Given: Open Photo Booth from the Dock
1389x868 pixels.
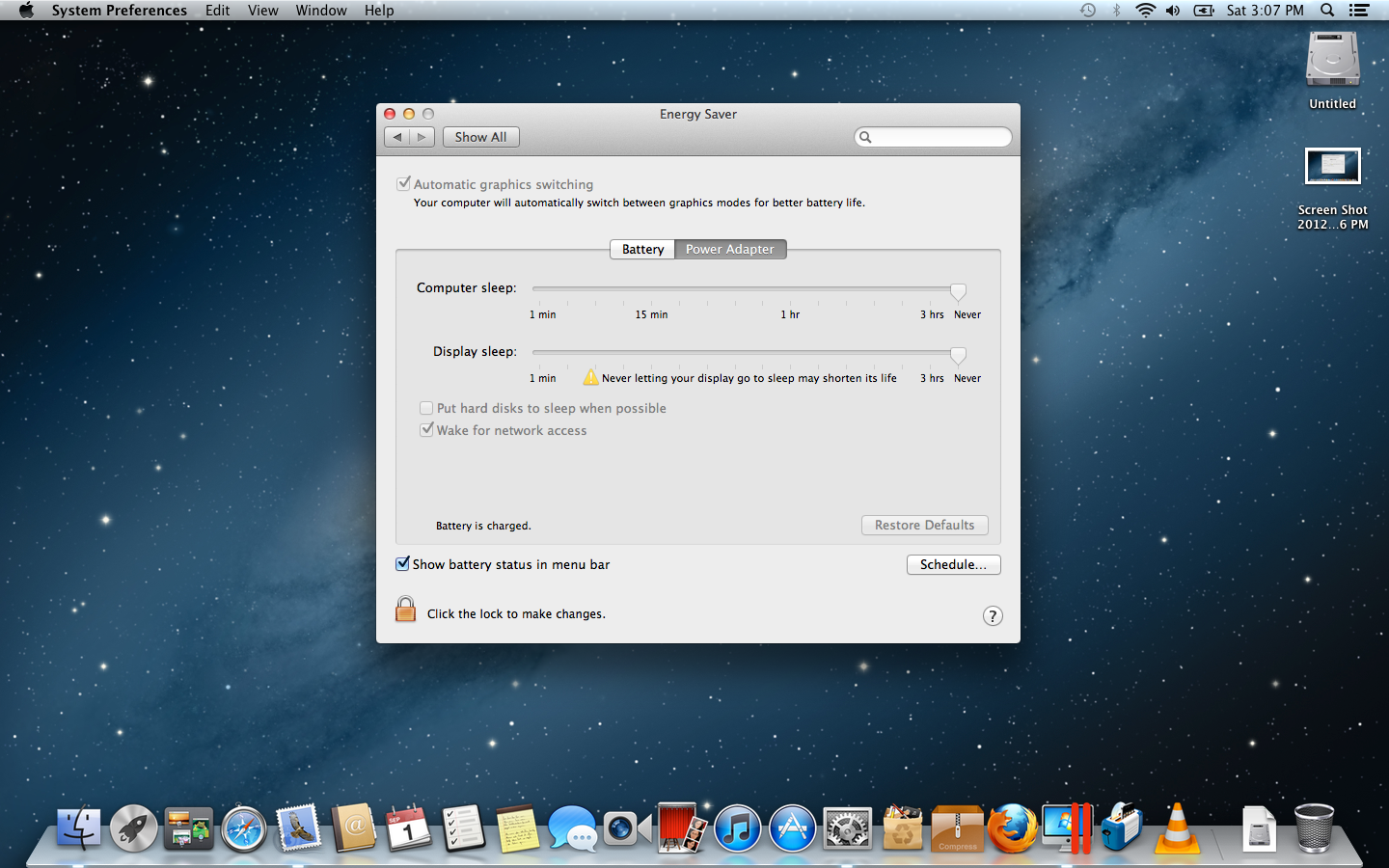Looking at the screenshot, I should coord(683,828).
